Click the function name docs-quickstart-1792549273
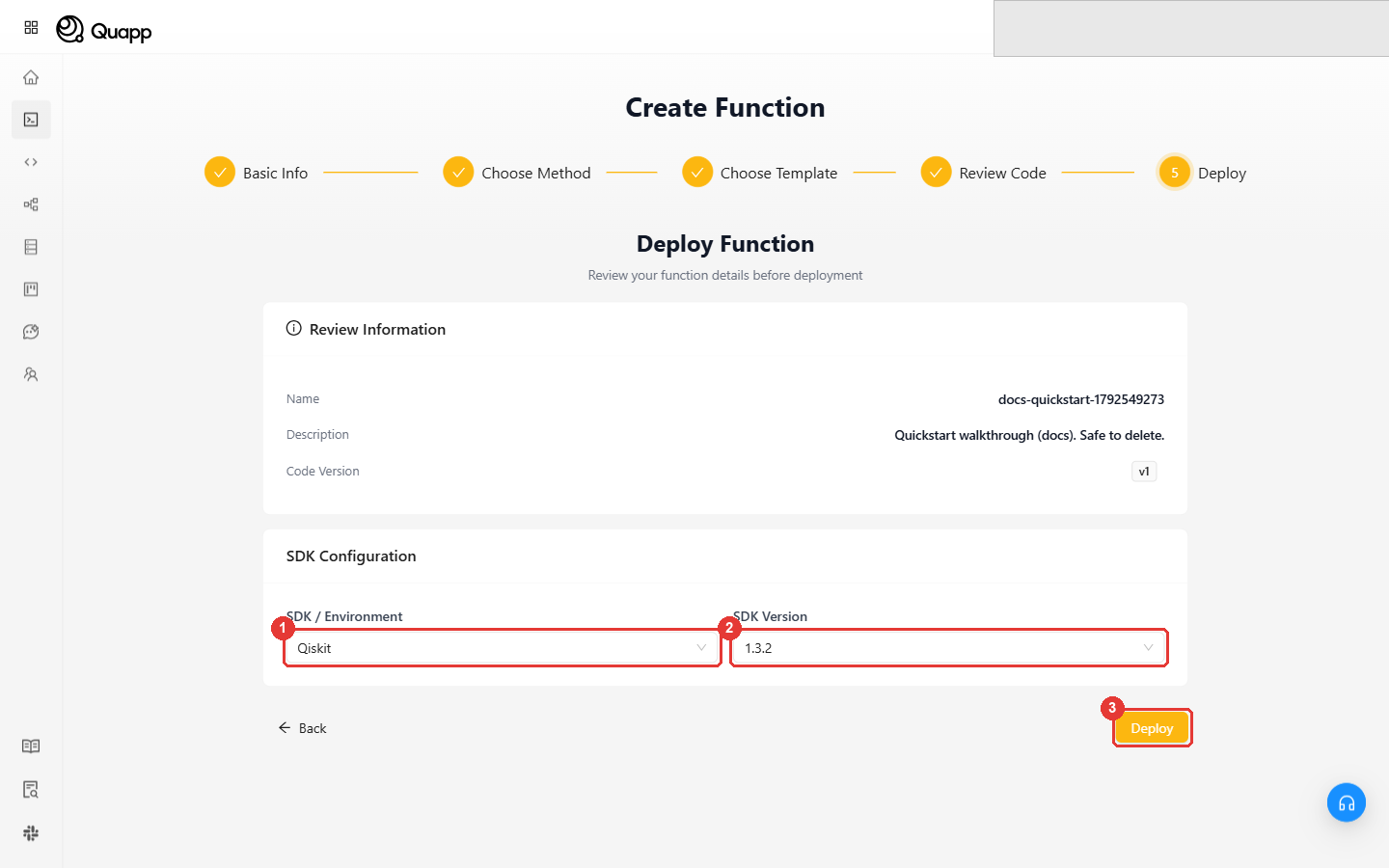1389x868 pixels. [1081, 399]
